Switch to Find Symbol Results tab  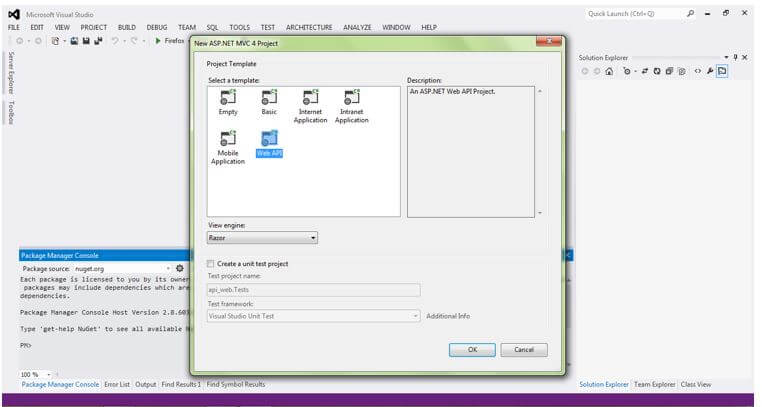(236, 384)
